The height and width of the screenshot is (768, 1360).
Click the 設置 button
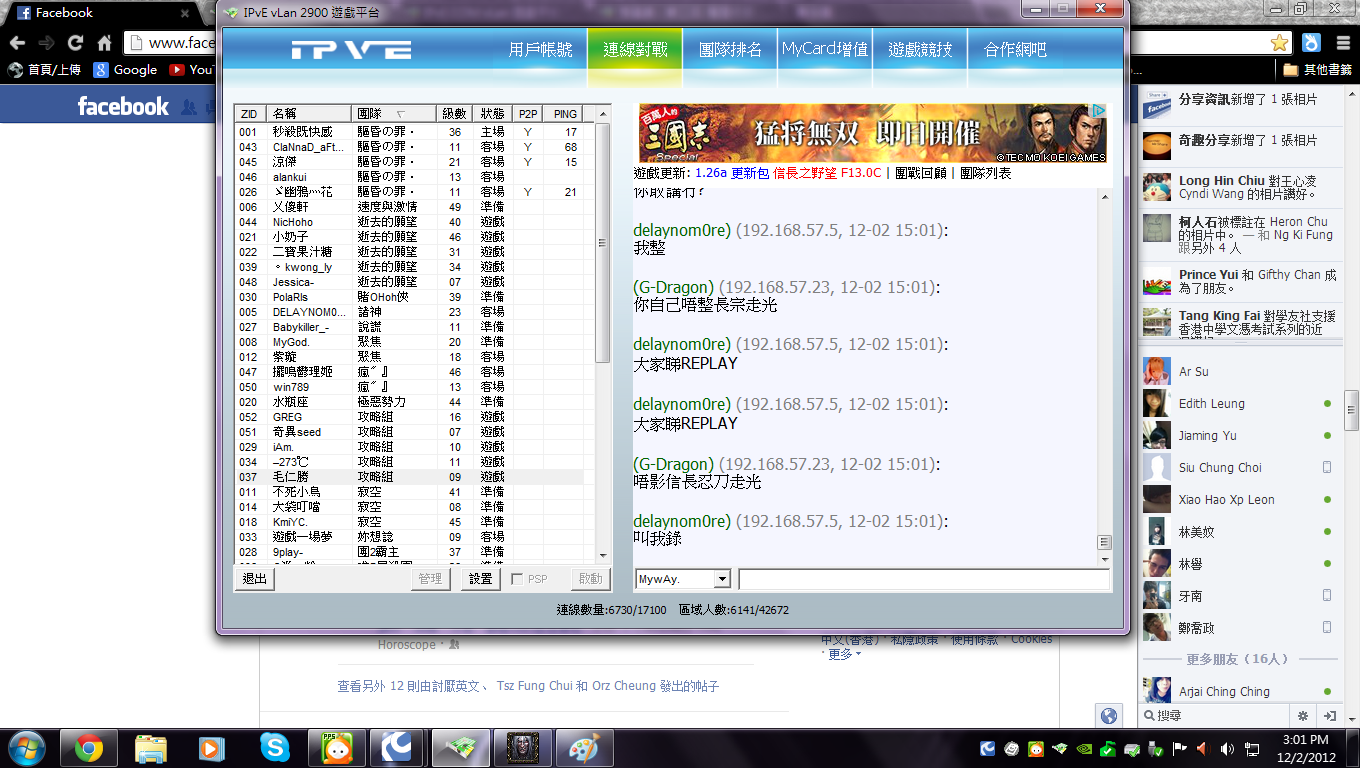(x=480, y=579)
